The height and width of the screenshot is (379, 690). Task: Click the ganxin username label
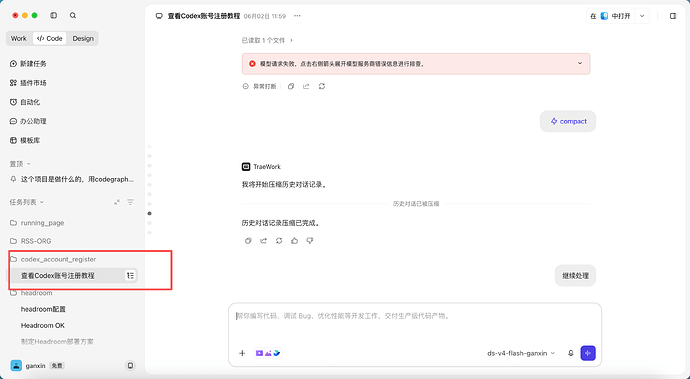click(x=36, y=366)
